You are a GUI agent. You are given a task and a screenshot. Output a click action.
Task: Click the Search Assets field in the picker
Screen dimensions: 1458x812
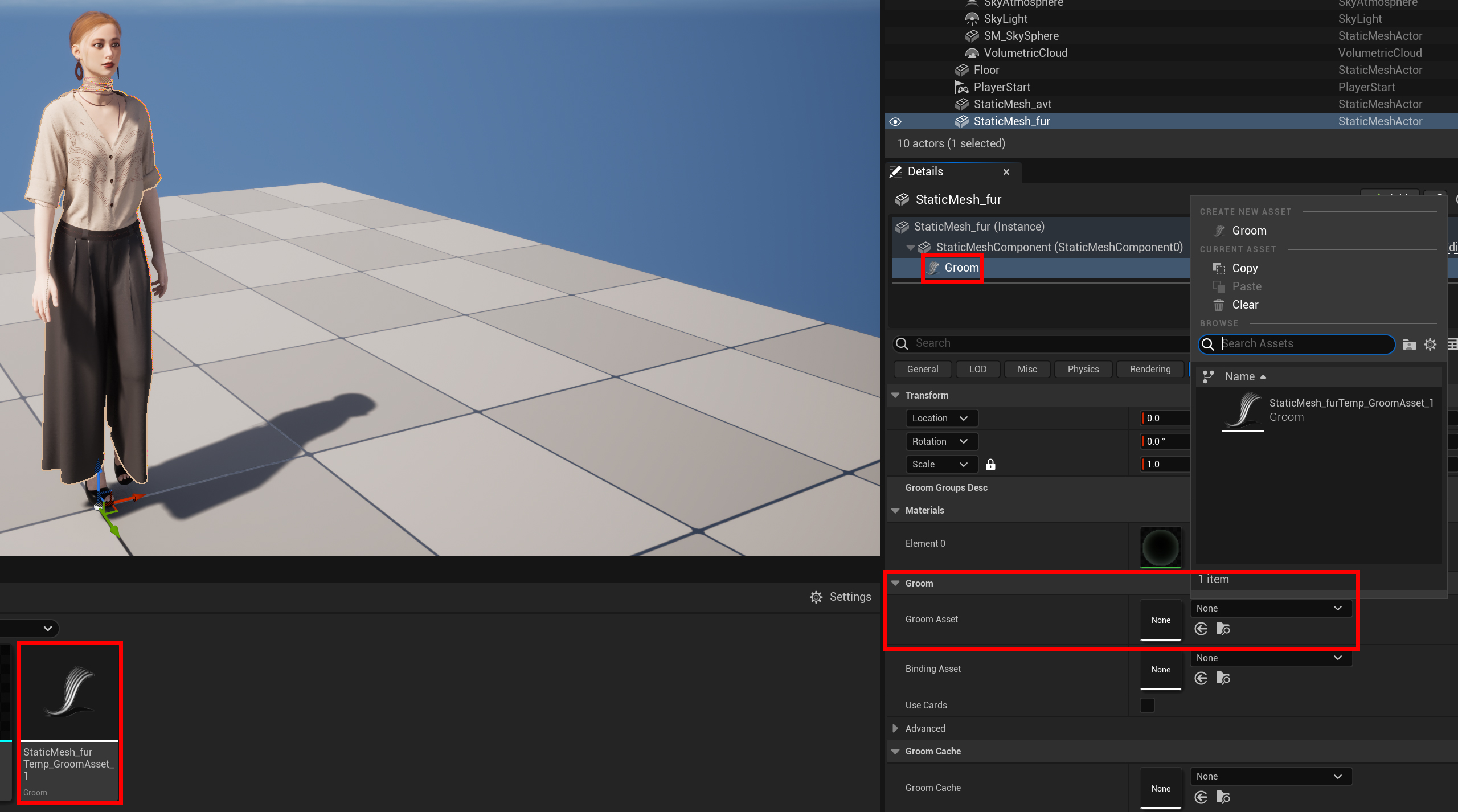[x=1297, y=344]
